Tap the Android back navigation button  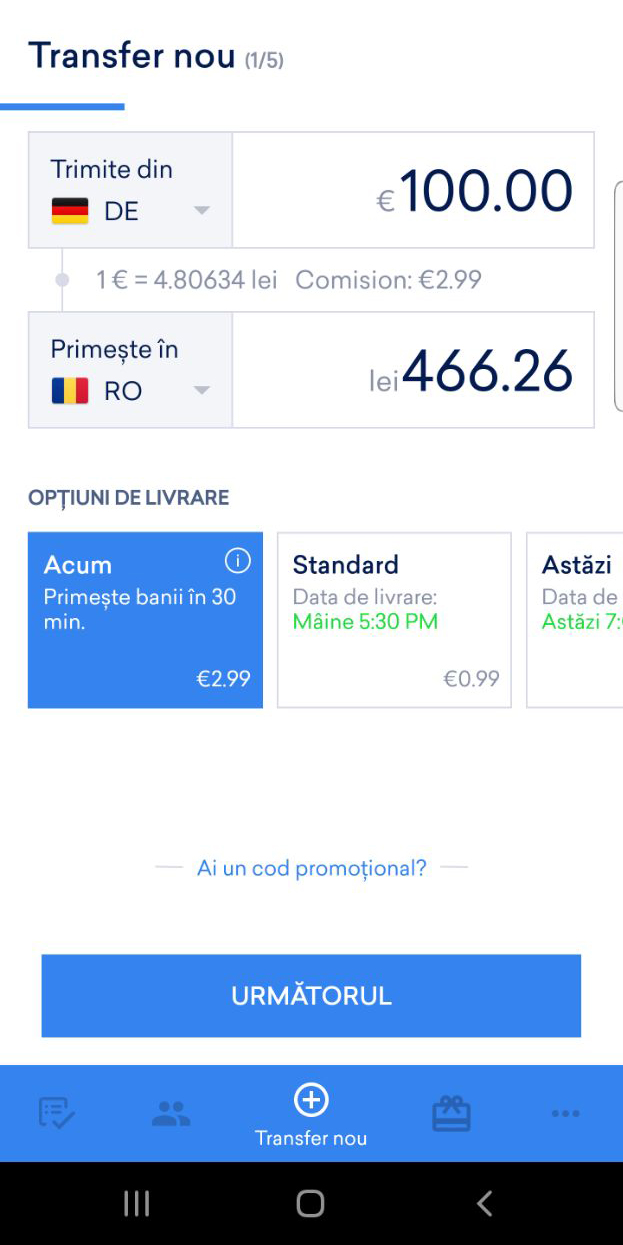click(485, 1203)
